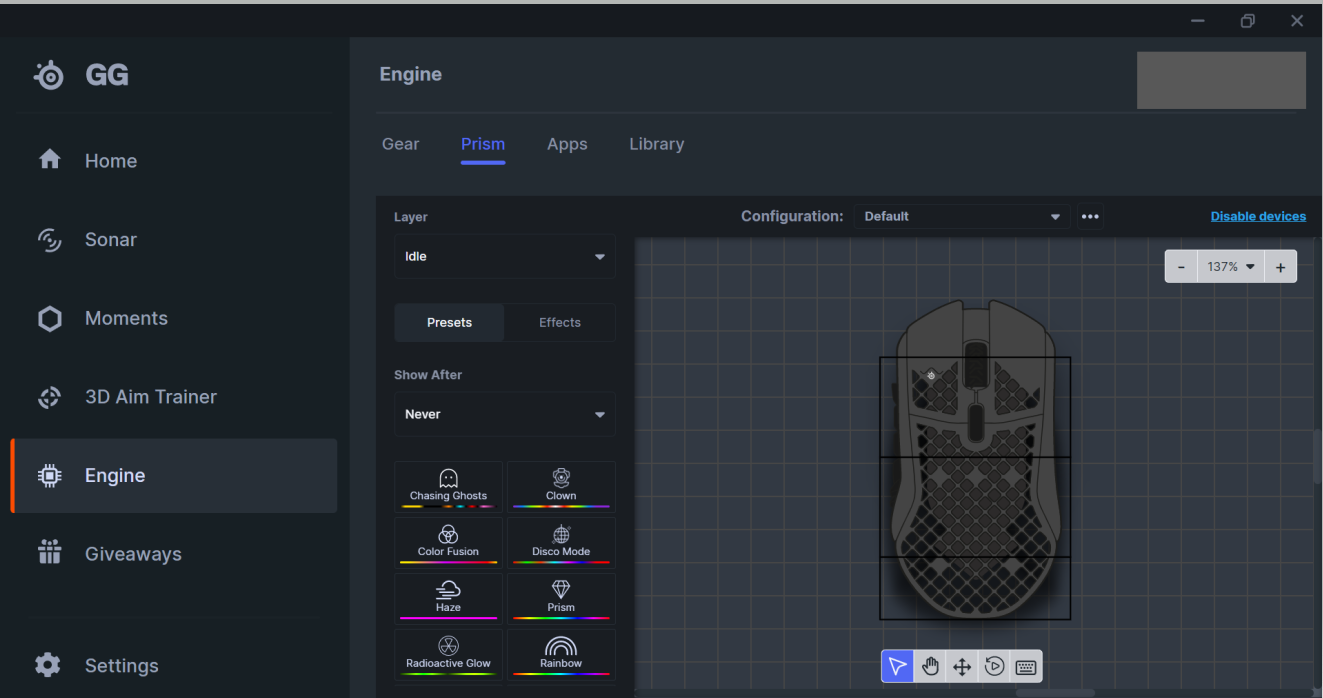The height and width of the screenshot is (698, 1323).
Task: Select the Prism diamond preset tile
Action: click(561, 598)
